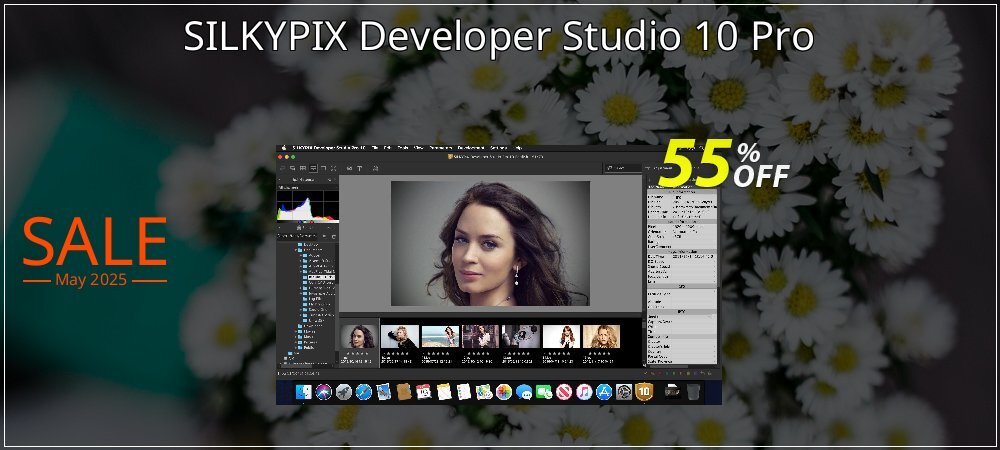Open the File menu
The width and height of the screenshot is (1000, 450).
coord(374,148)
